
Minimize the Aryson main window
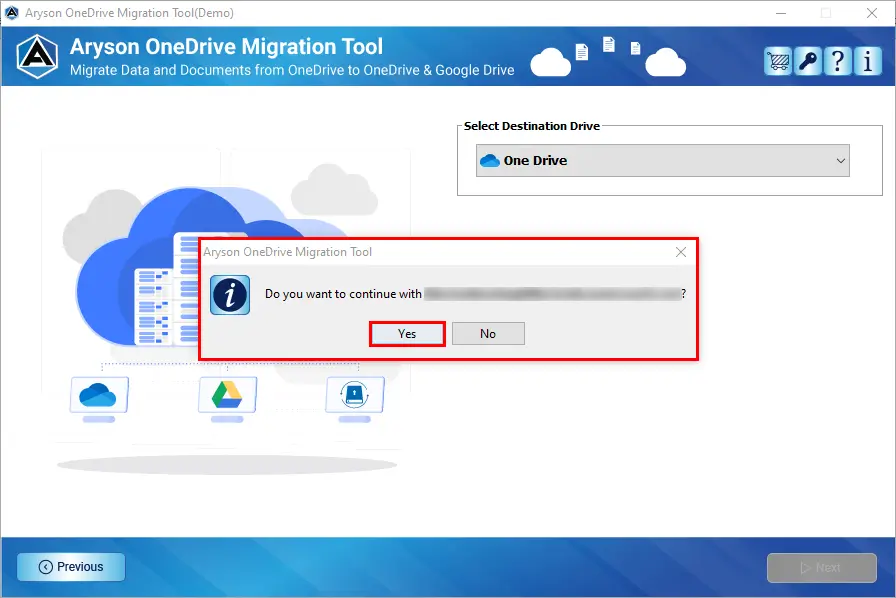click(781, 13)
